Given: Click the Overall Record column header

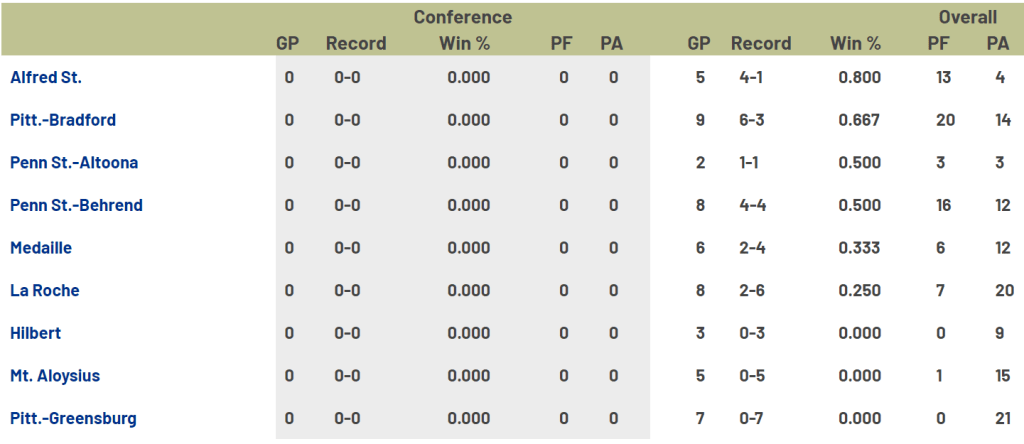Looking at the screenshot, I should (x=761, y=43).
